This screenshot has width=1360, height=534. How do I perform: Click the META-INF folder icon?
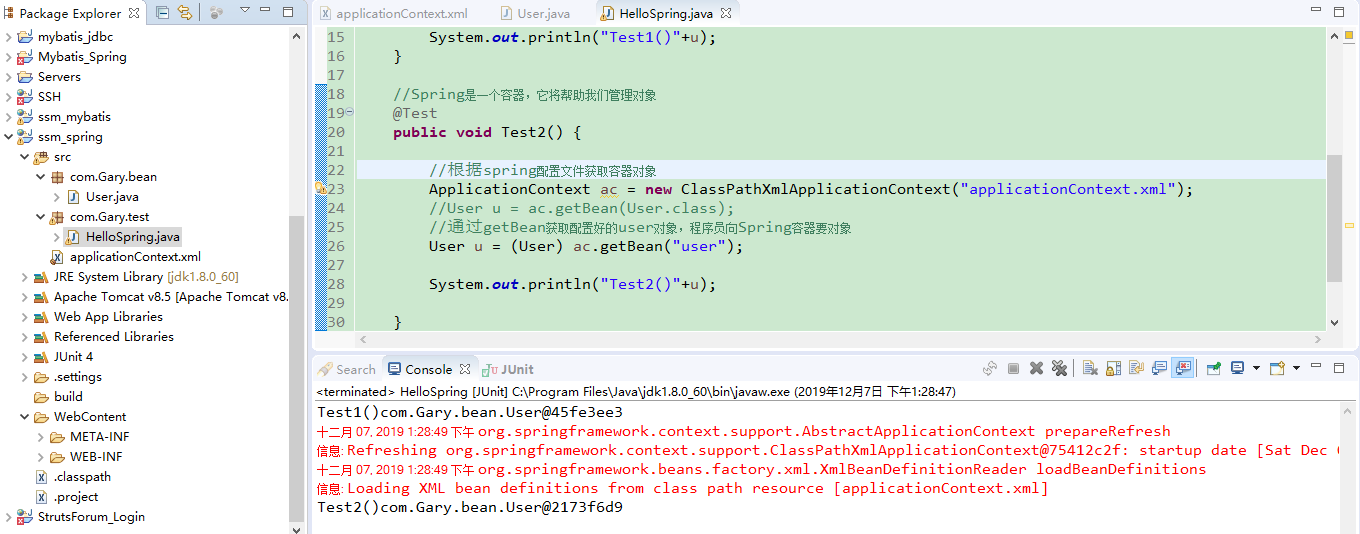point(57,437)
